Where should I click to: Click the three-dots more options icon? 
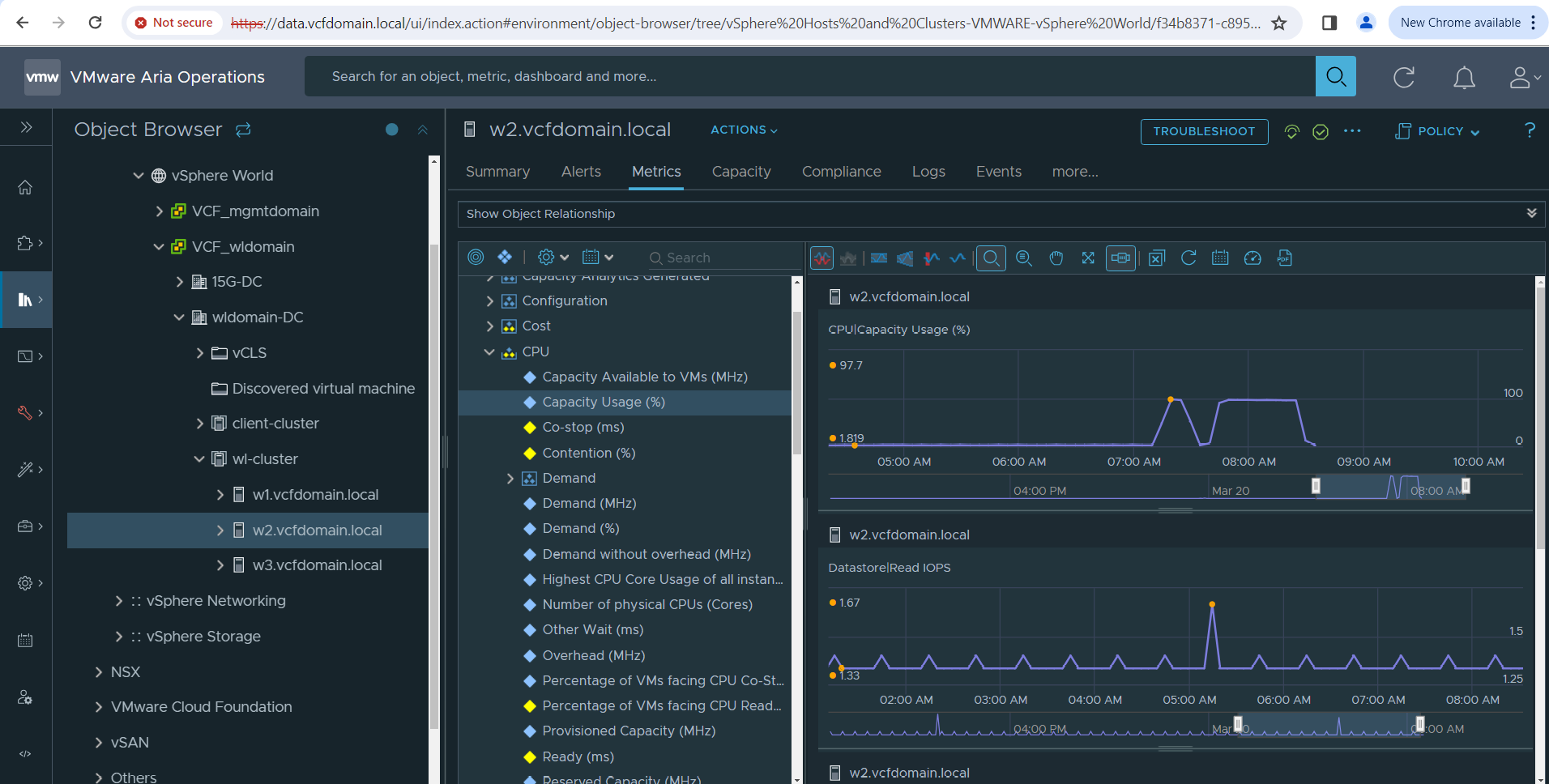point(1352,131)
